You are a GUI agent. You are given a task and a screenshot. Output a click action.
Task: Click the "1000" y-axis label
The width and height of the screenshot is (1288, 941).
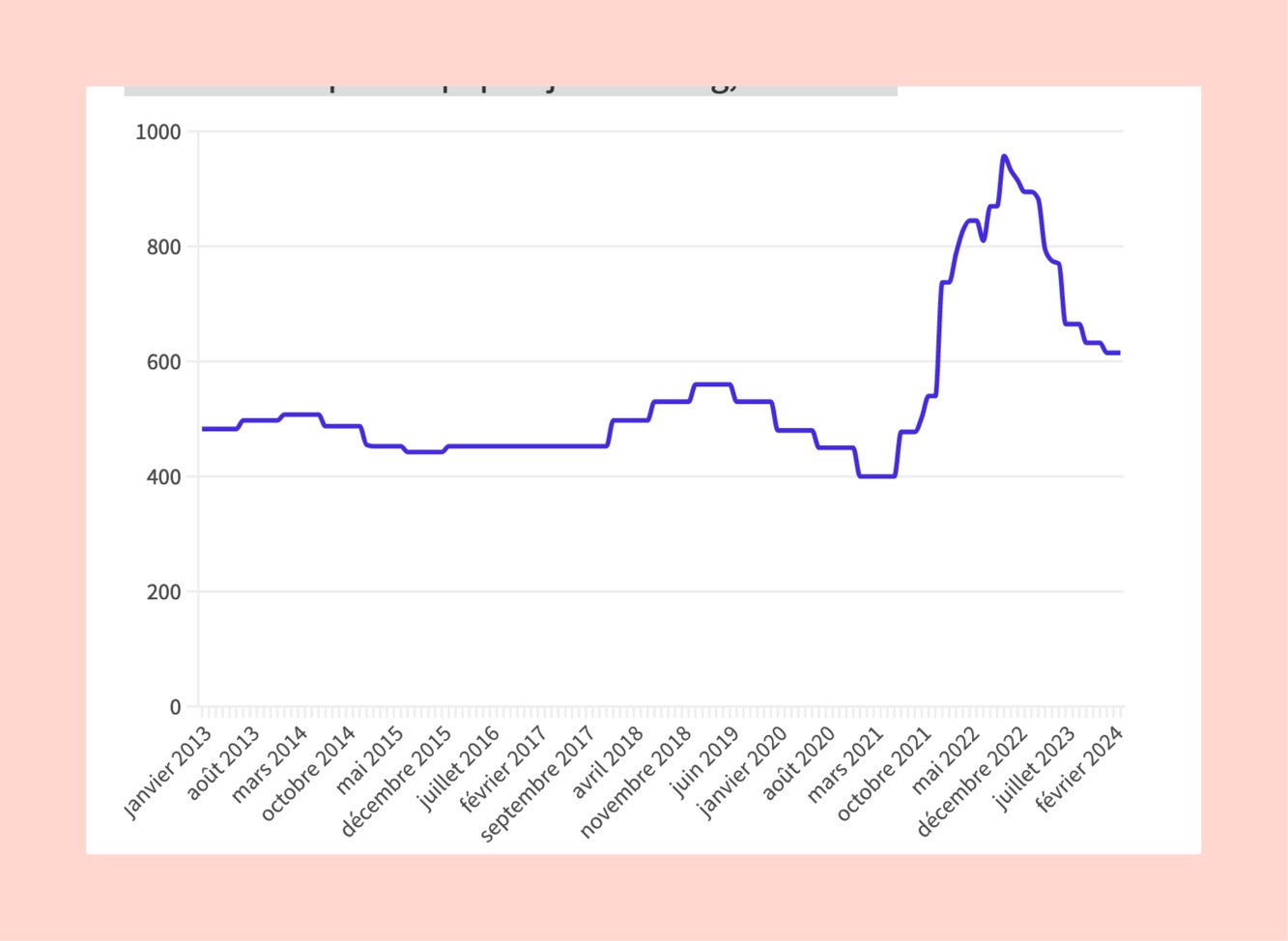coord(158,132)
